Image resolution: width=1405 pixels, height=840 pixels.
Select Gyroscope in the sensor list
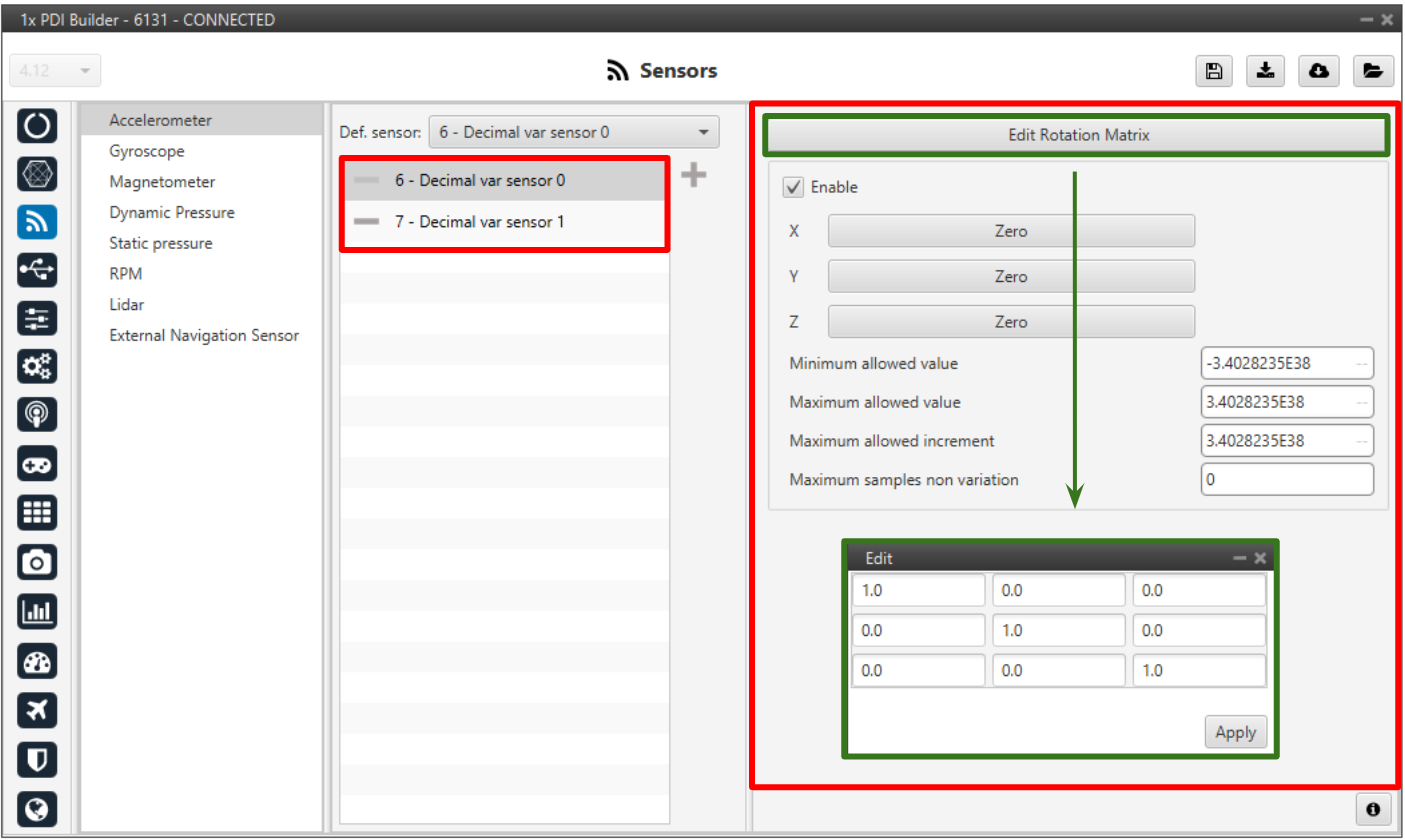(x=147, y=151)
